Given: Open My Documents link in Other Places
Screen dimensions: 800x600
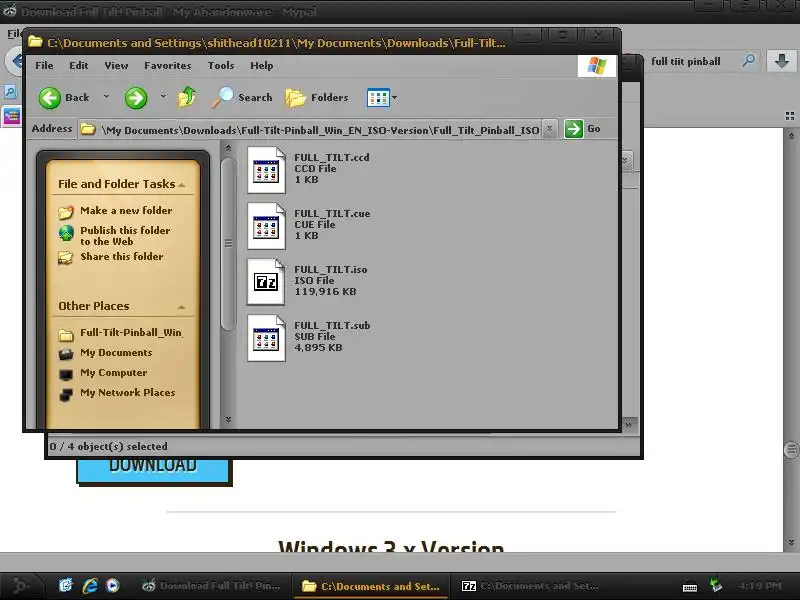Looking at the screenshot, I should 116,353.
